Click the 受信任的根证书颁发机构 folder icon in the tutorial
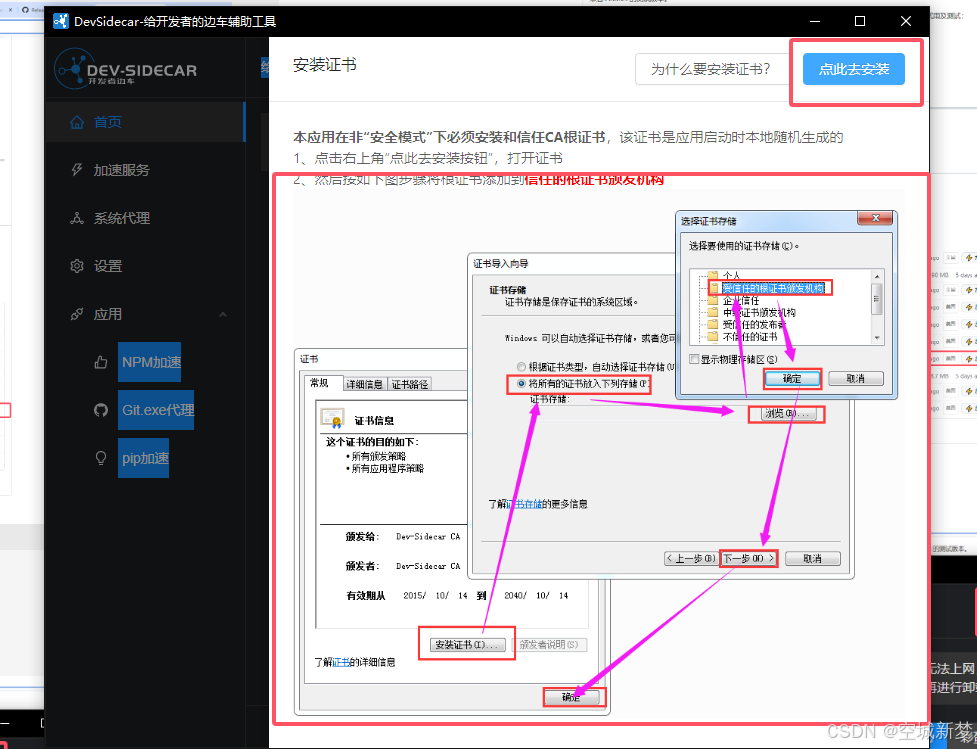Screen dimensions: 977x749 point(714,288)
